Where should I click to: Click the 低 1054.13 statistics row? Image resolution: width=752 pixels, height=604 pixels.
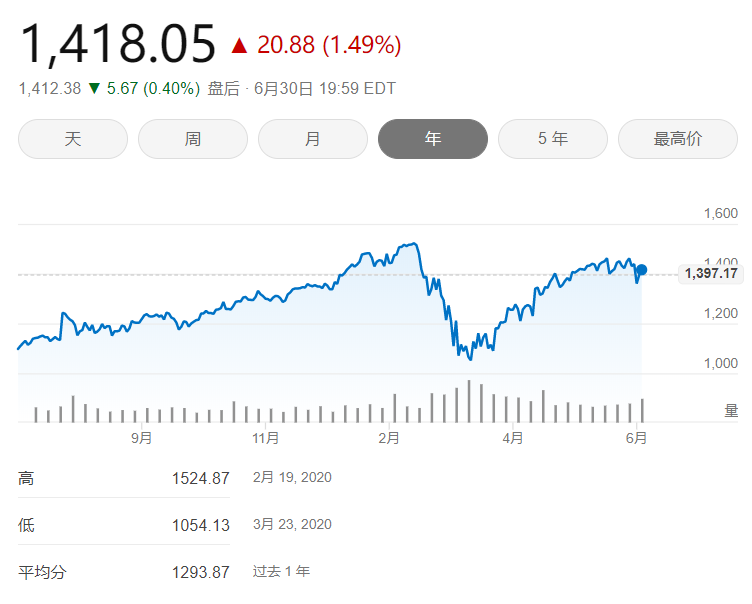(124, 525)
